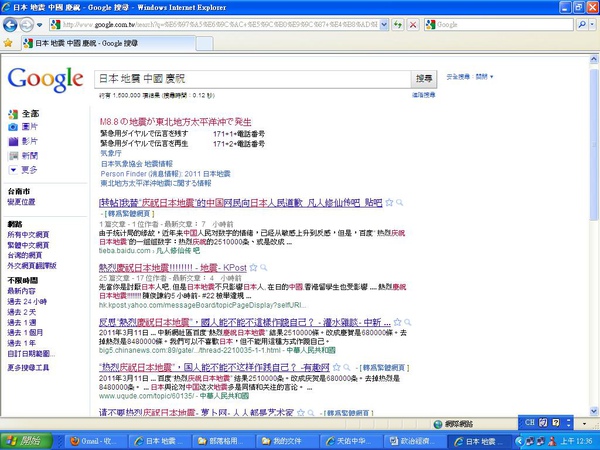Screen dimensions: 600x450
Task: Open the 安全搜尋 SafeSearch dropdown
Action: (470, 77)
